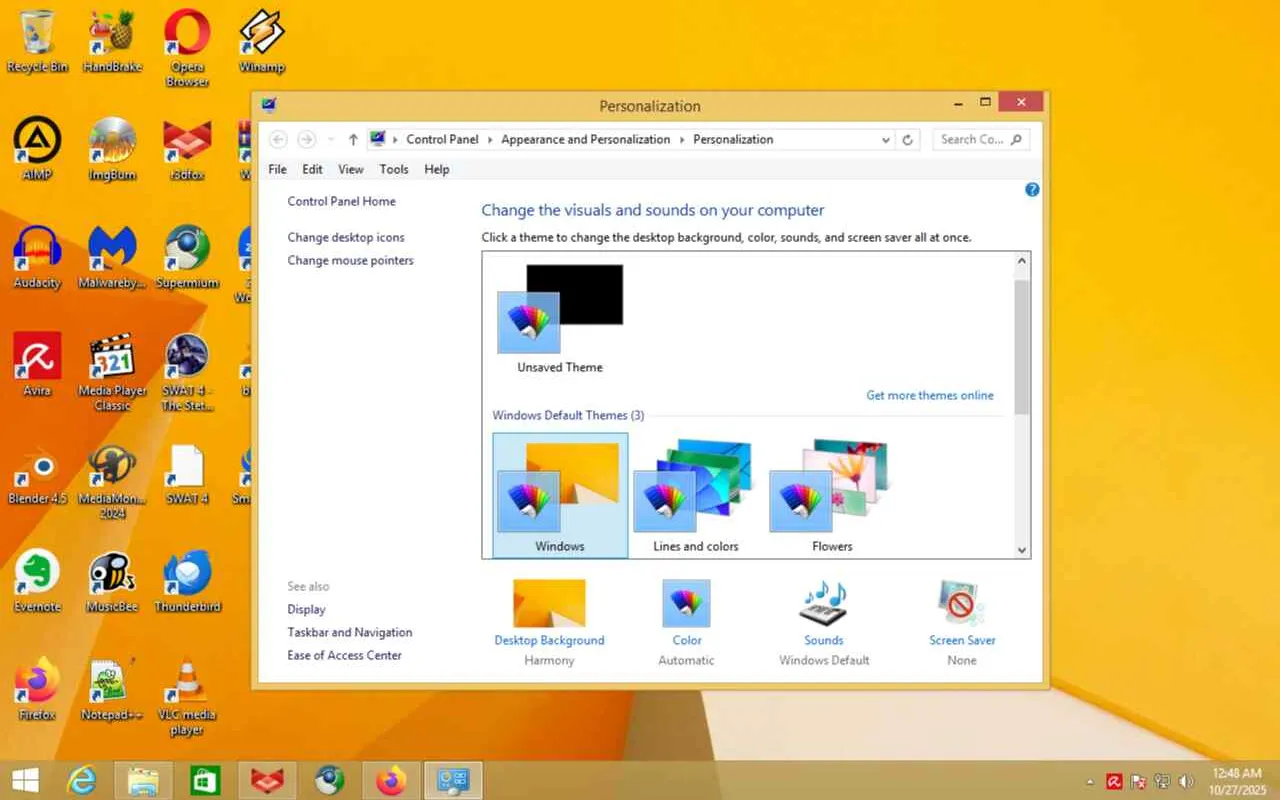This screenshot has height=800, width=1280.
Task: Apply the Windows default theme
Action: [560, 495]
